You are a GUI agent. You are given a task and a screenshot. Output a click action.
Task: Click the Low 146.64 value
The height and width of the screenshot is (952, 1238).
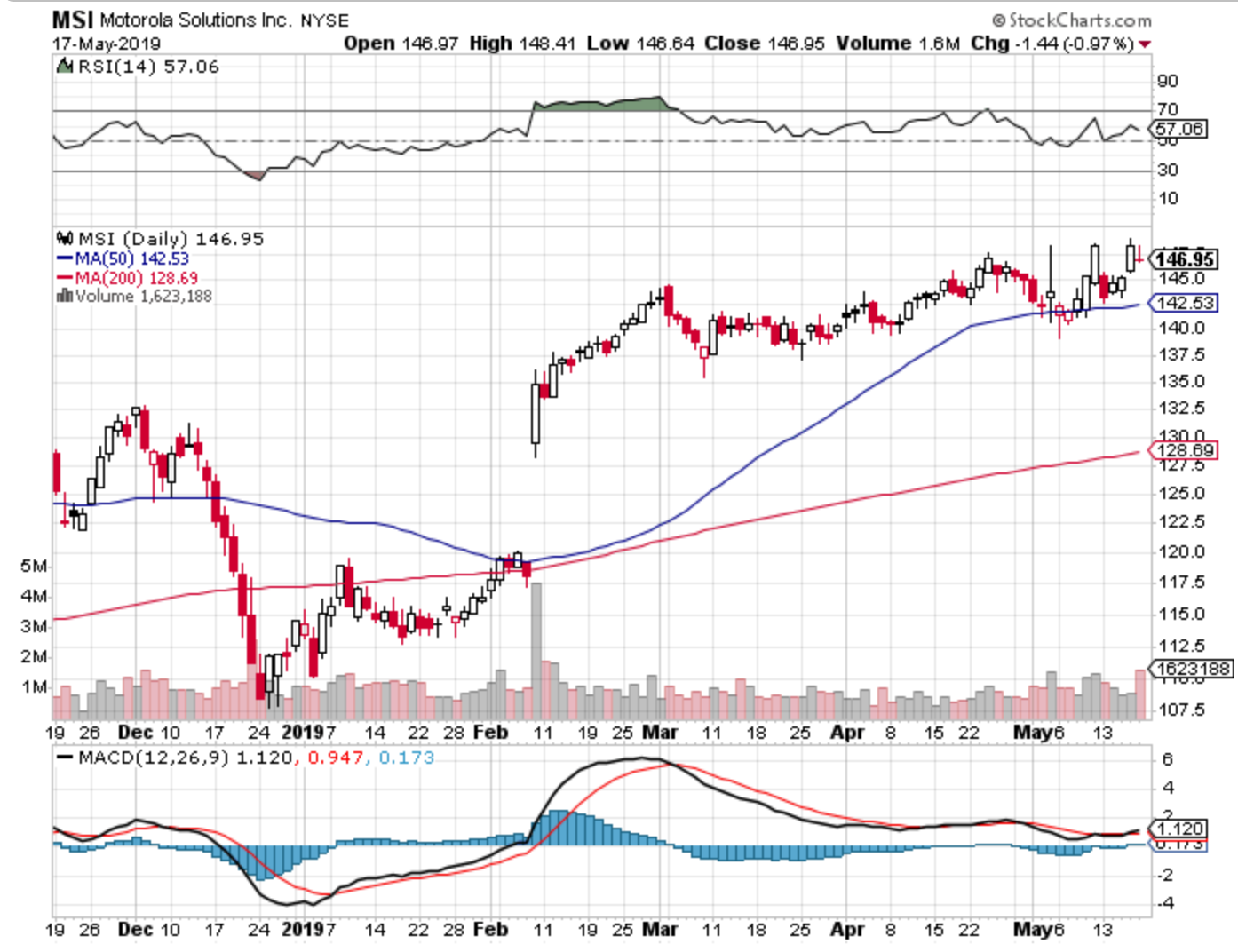coord(640,44)
